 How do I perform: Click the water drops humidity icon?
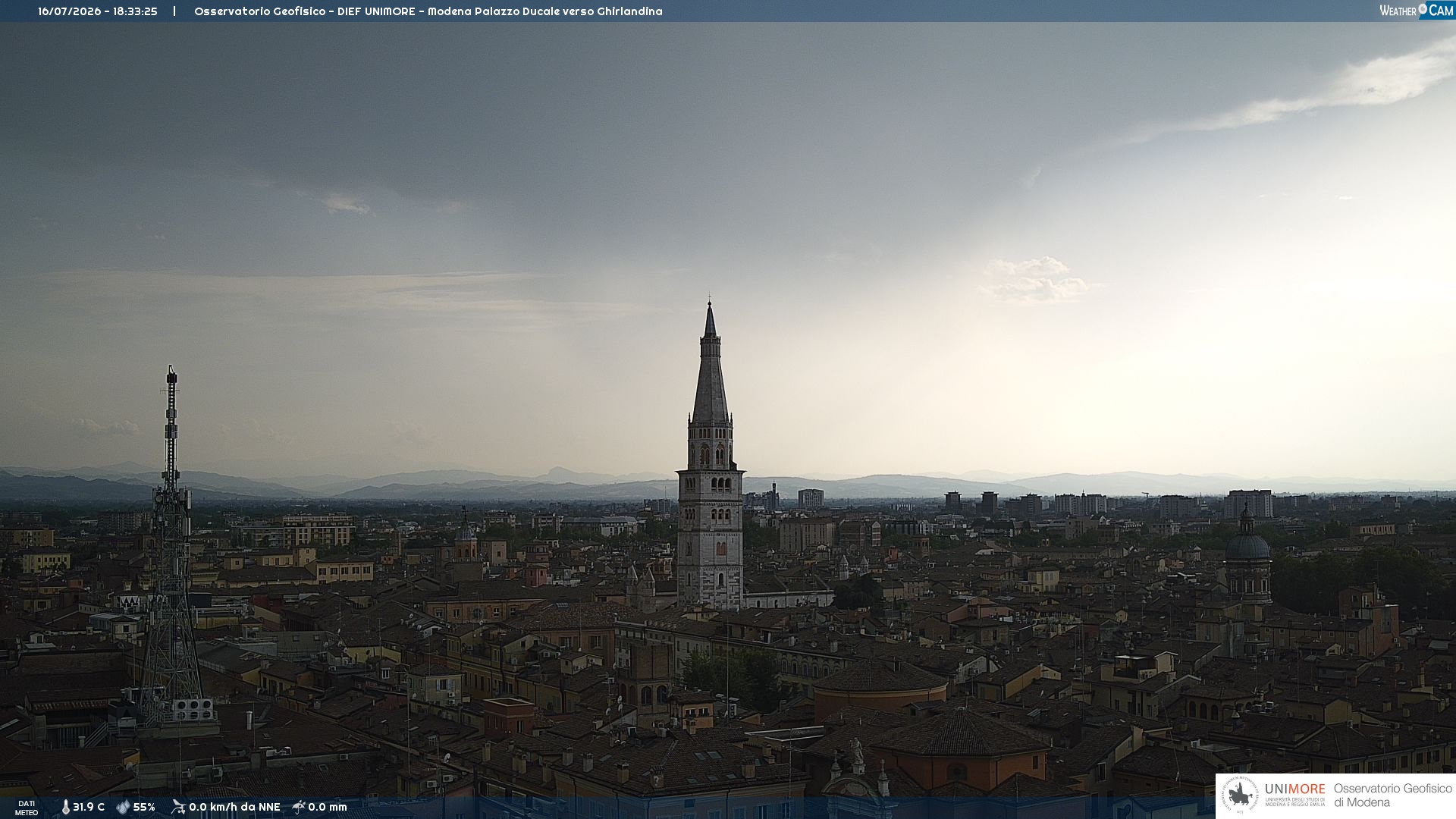tap(124, 807)
